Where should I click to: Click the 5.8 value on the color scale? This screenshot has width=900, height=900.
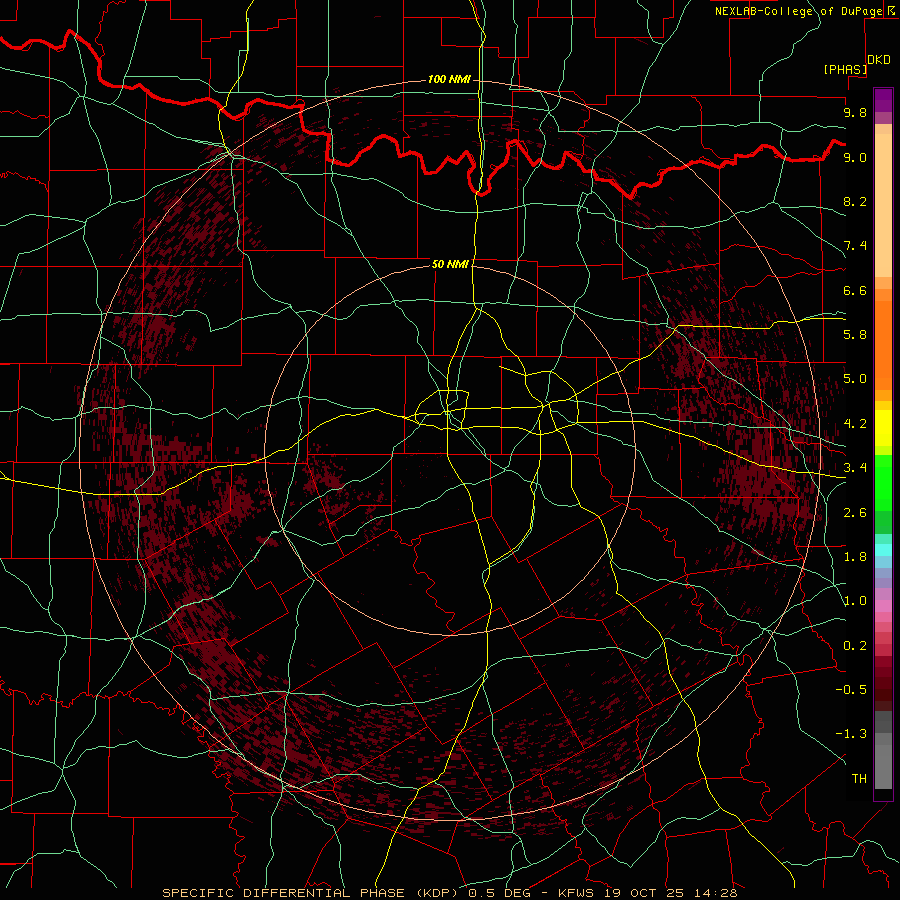[855, 335]
